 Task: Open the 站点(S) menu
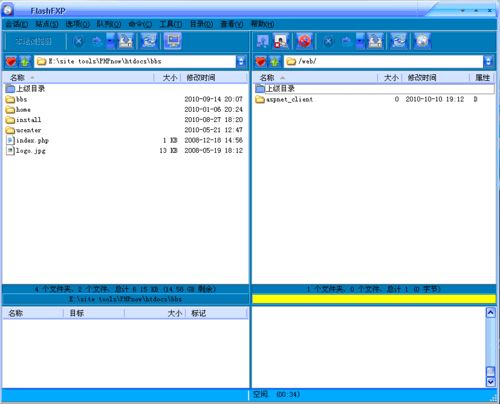point(47,24)
